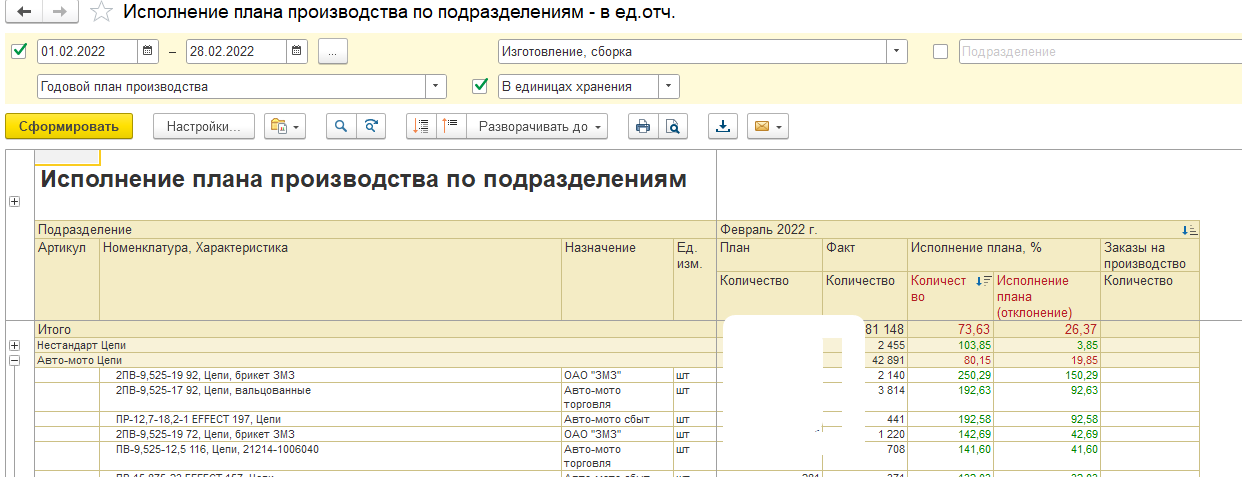1242x477 pixels.
Task: Expand all groups icon
Action: (451, 127)
